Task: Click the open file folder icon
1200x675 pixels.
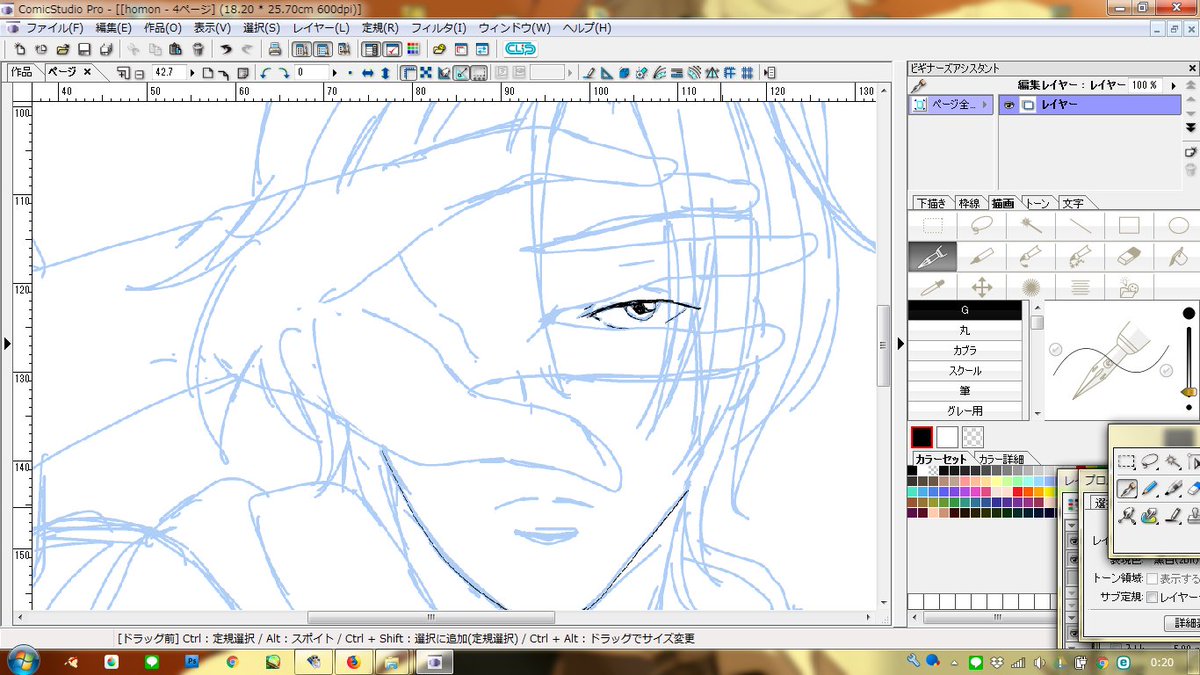Action: (x=63, y=48)
